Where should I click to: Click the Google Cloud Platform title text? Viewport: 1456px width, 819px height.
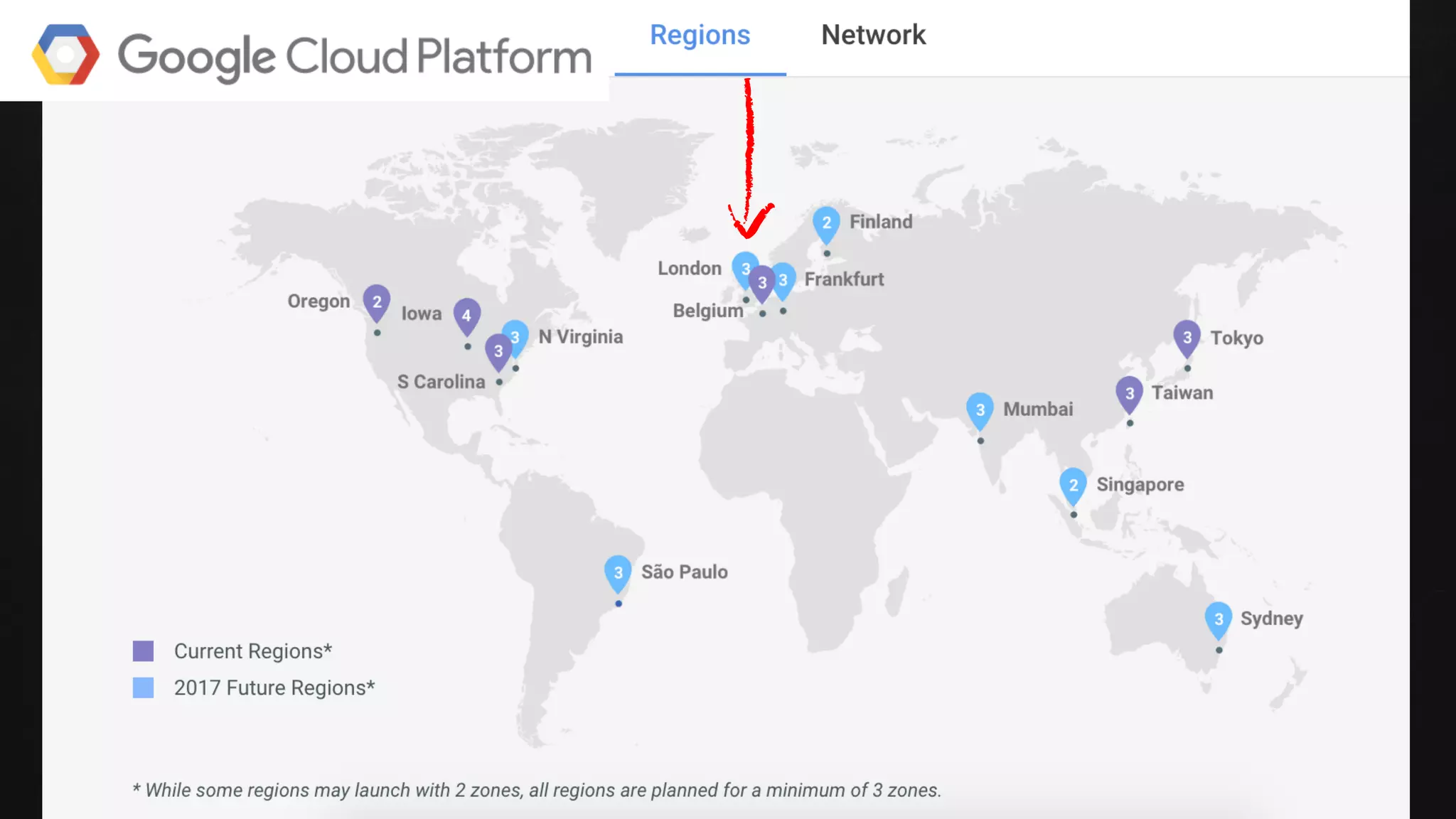coord(354,56)
